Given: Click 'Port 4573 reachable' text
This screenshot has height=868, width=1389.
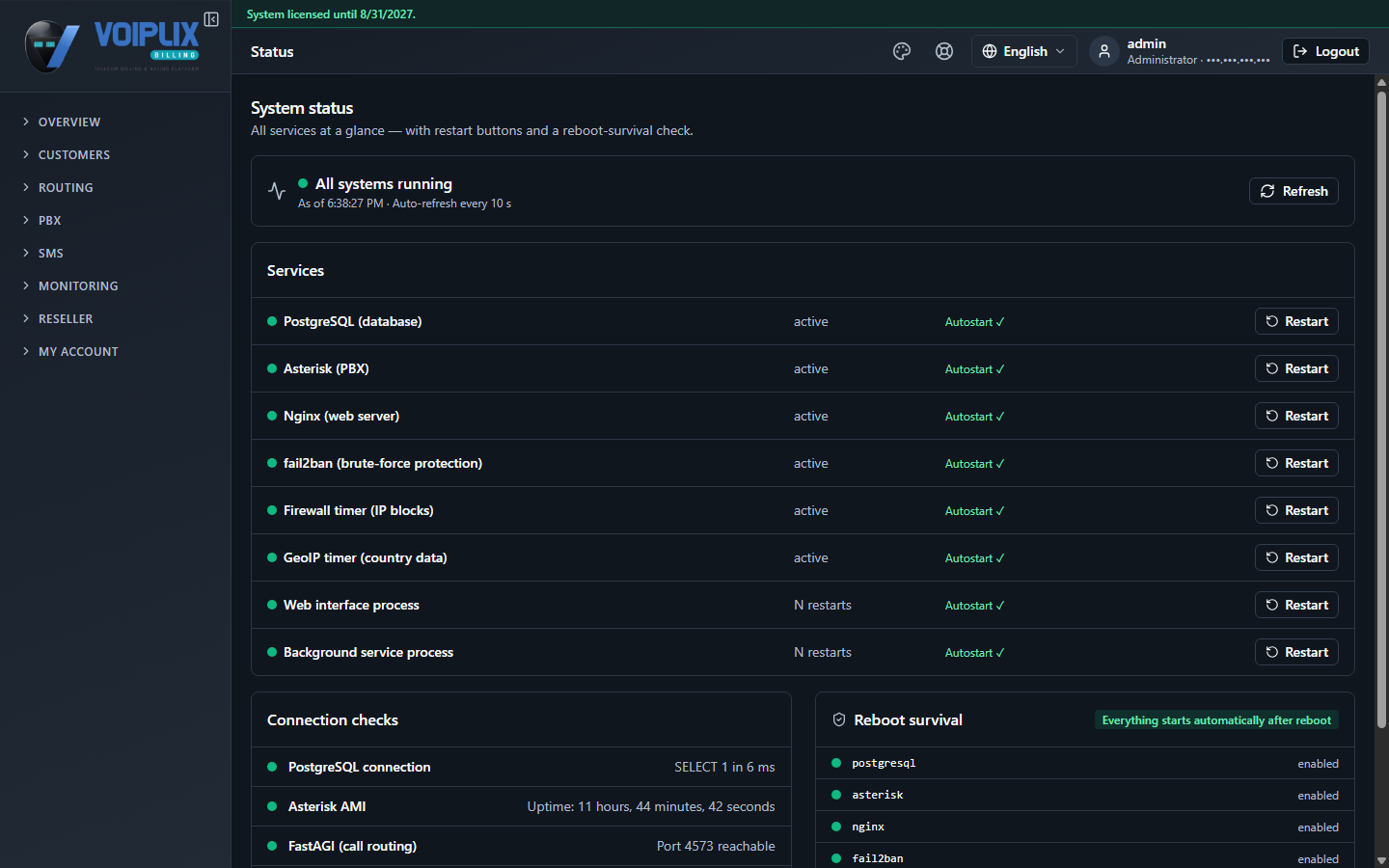Looking at the screenshot, I should pyautogui.click(x=716, y=846).
